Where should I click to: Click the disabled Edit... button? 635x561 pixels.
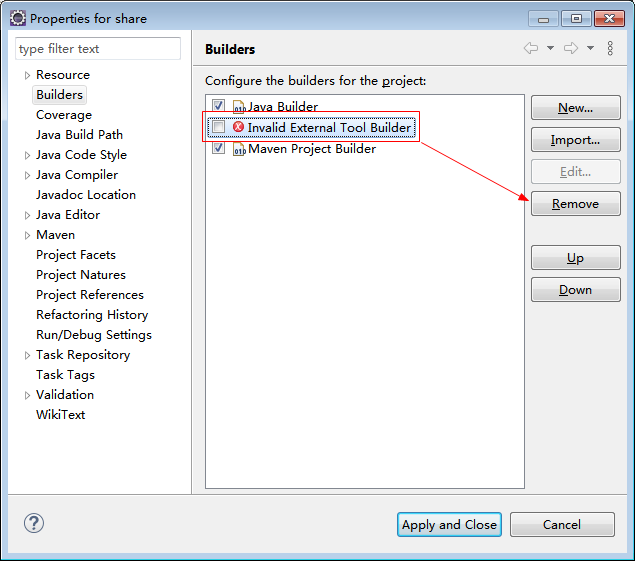tap(575, 172)
